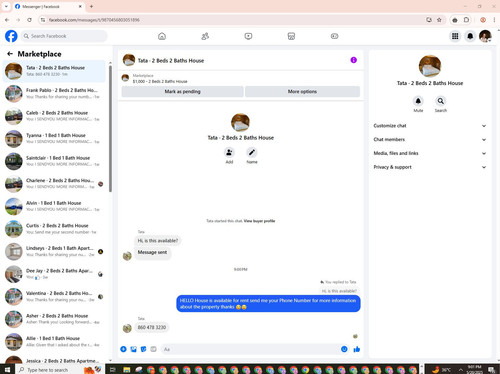Click the 860 478 3230 message bubble

[x=152, y=327]
